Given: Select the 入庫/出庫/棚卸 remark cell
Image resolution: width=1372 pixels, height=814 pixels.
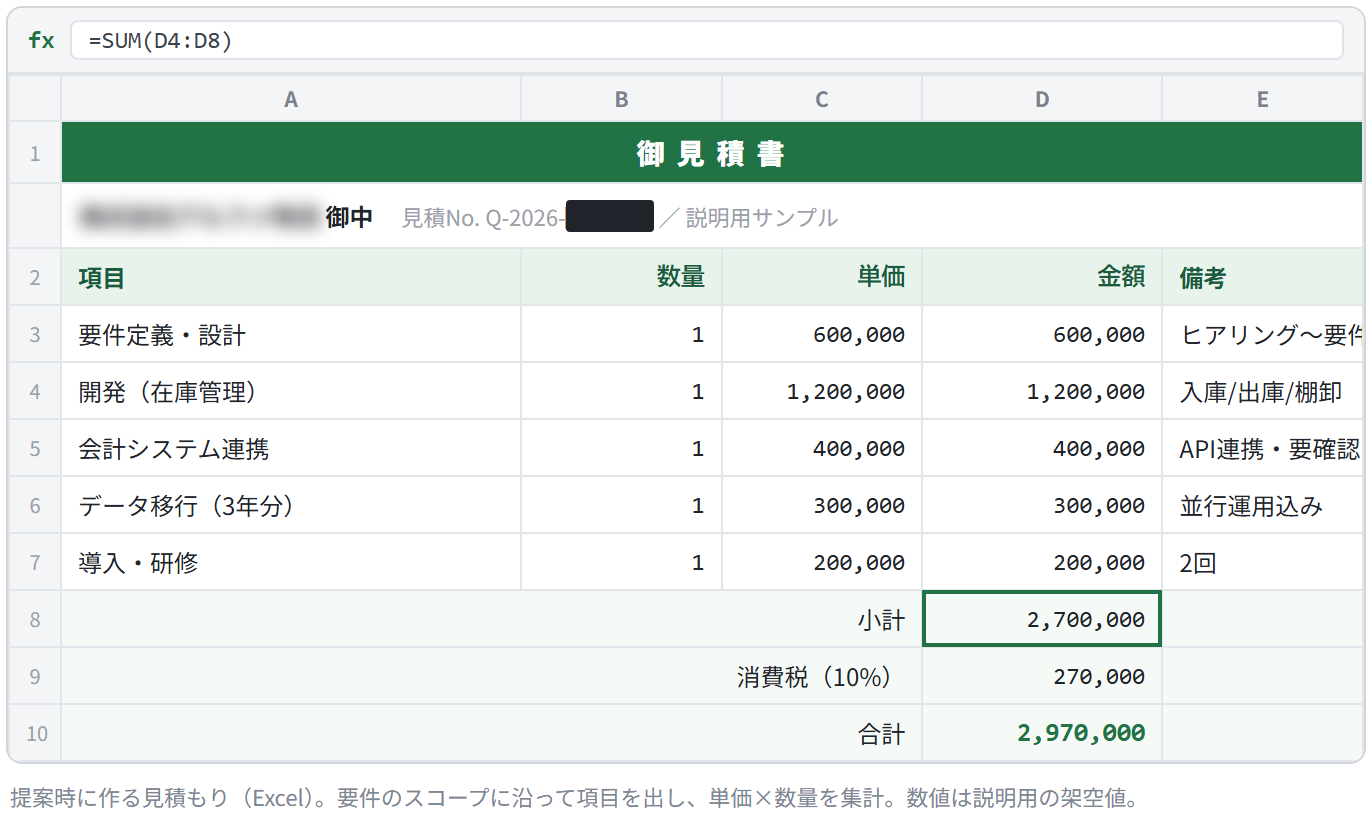Looking at the screenshot, I should click(1263, 391).
